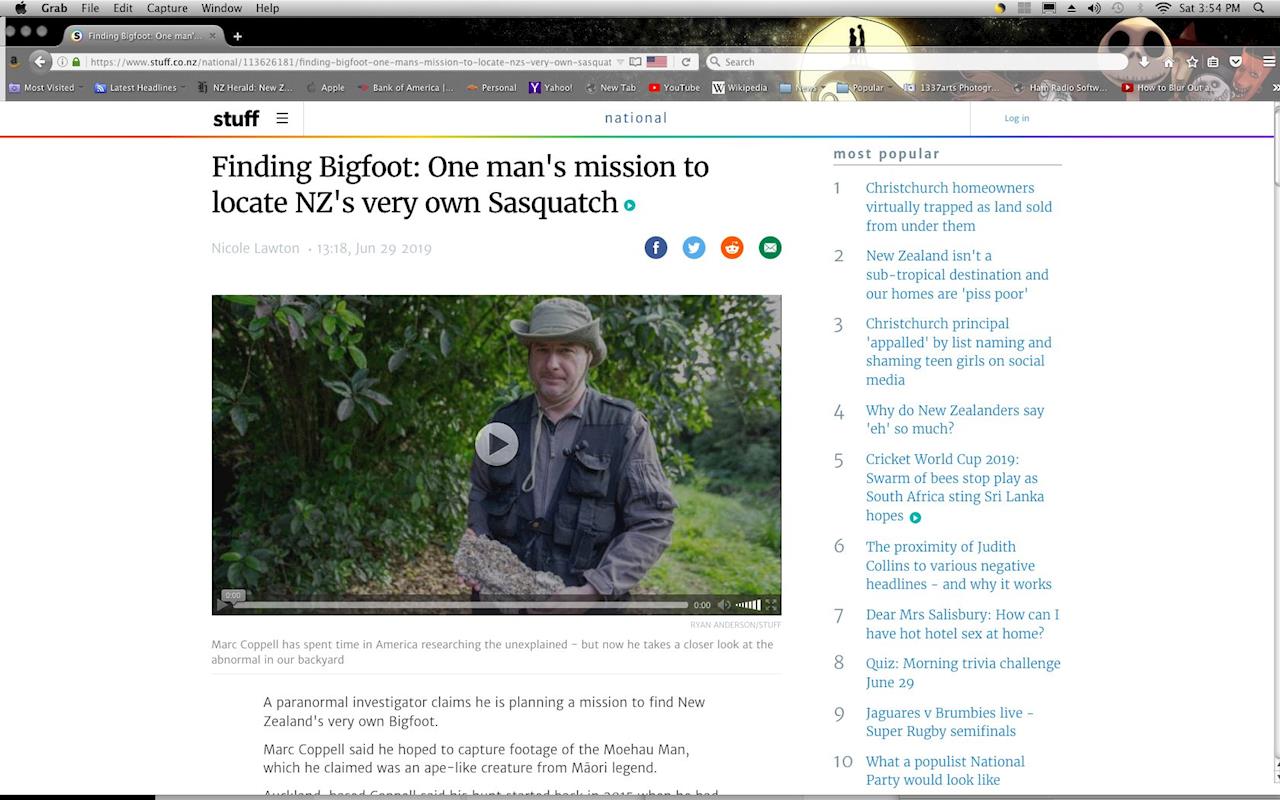Image resolution: width=1280 pixels, height=800 pixels.
Task: Open the Capture menu
Action: coord(167,8)
